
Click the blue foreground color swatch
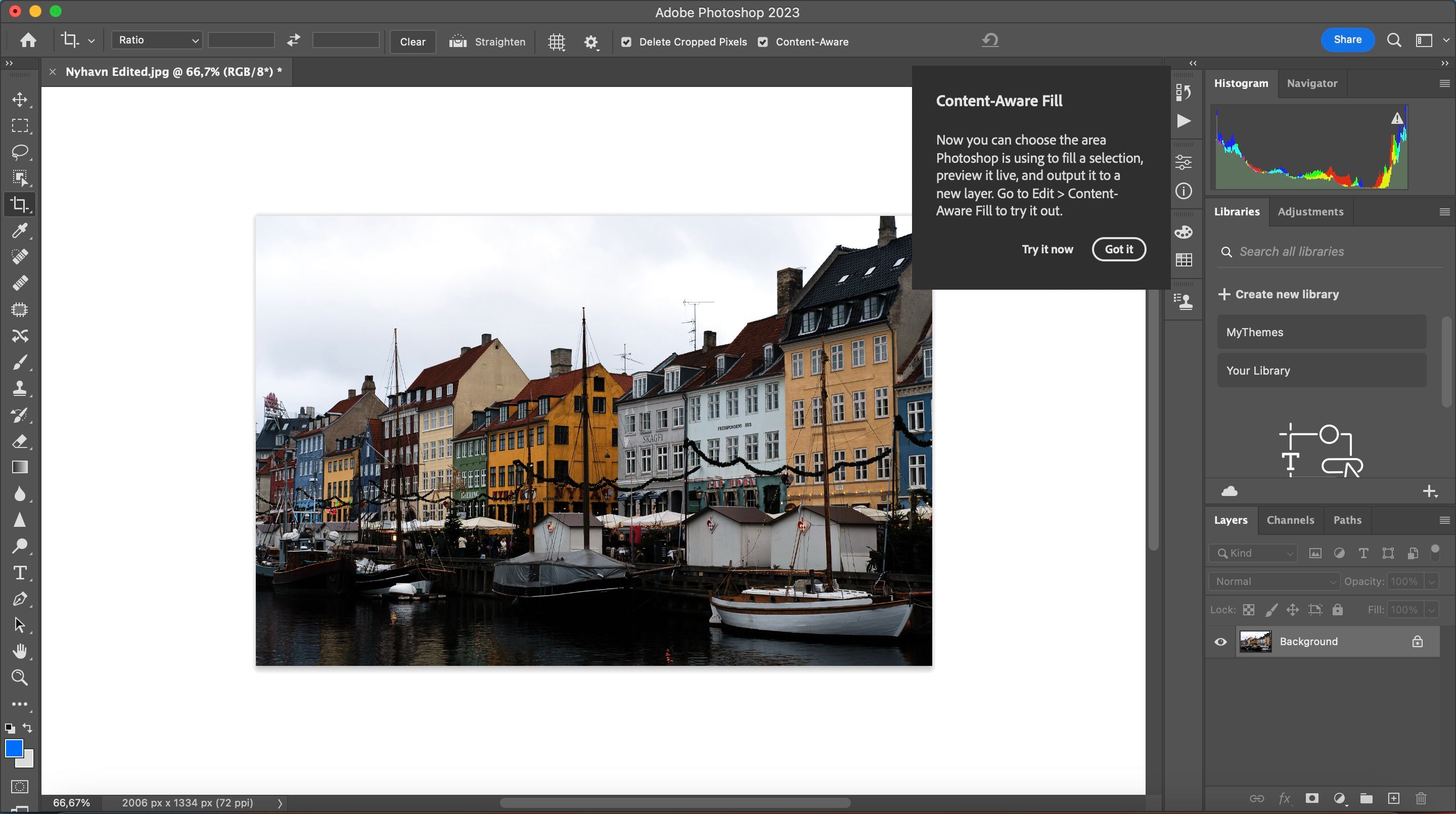point(14,749)
